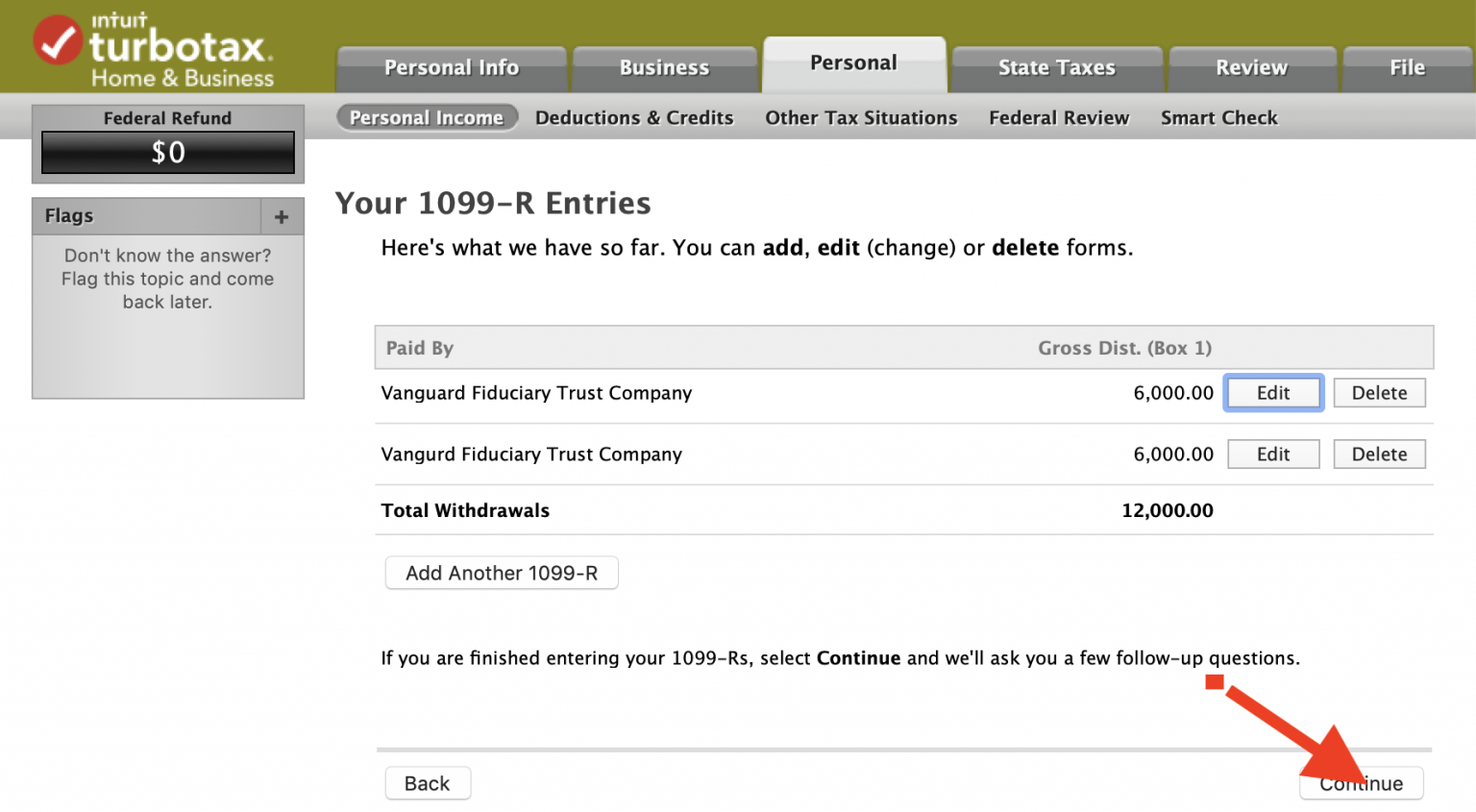Navigate to Other Tax Situations
The image size is (1476, 812).
(x=861, y=118)
